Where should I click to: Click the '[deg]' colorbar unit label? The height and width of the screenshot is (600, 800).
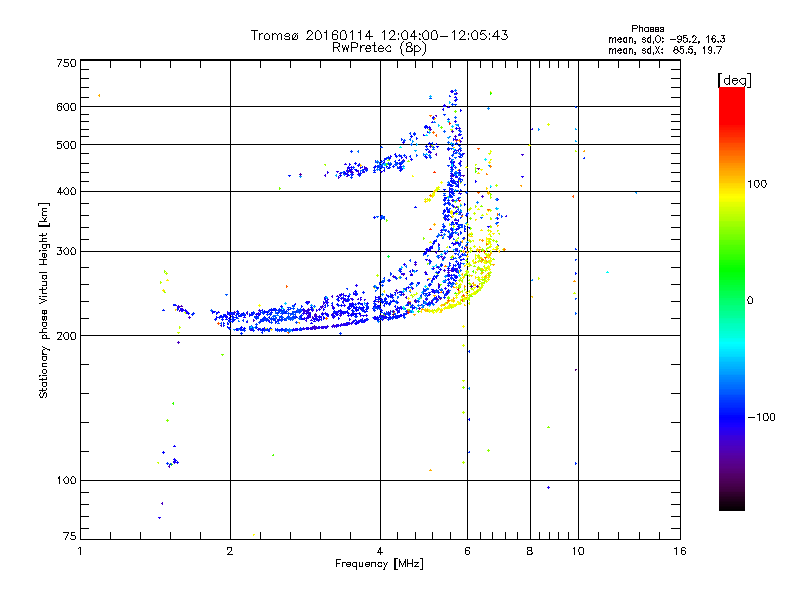coord(734,80)
